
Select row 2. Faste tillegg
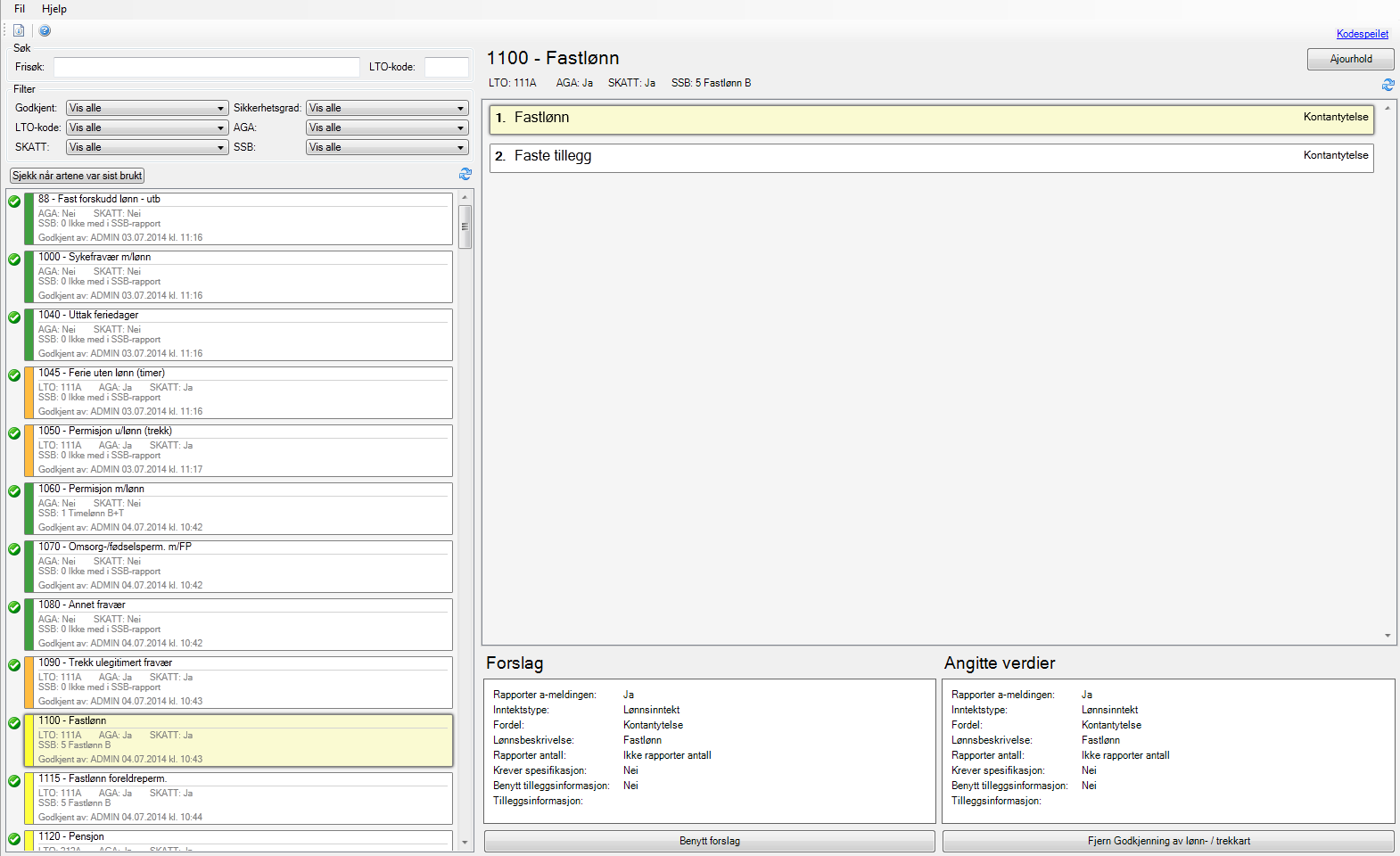(x=932, y=158)
